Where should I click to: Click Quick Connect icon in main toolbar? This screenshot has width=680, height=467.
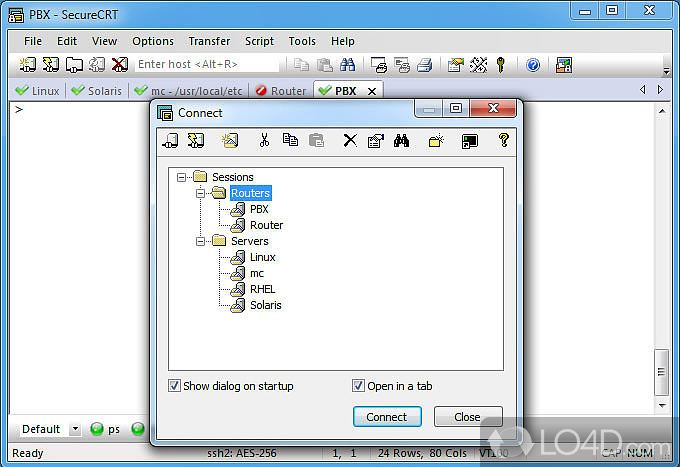click(x=51, y=65)
